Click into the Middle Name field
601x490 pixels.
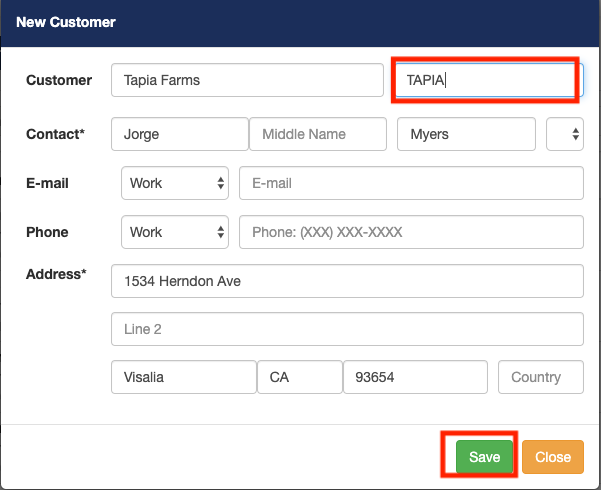317,134
